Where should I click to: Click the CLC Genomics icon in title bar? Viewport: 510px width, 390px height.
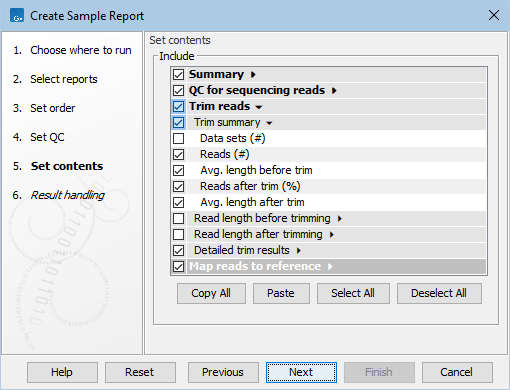click(17, 16)
